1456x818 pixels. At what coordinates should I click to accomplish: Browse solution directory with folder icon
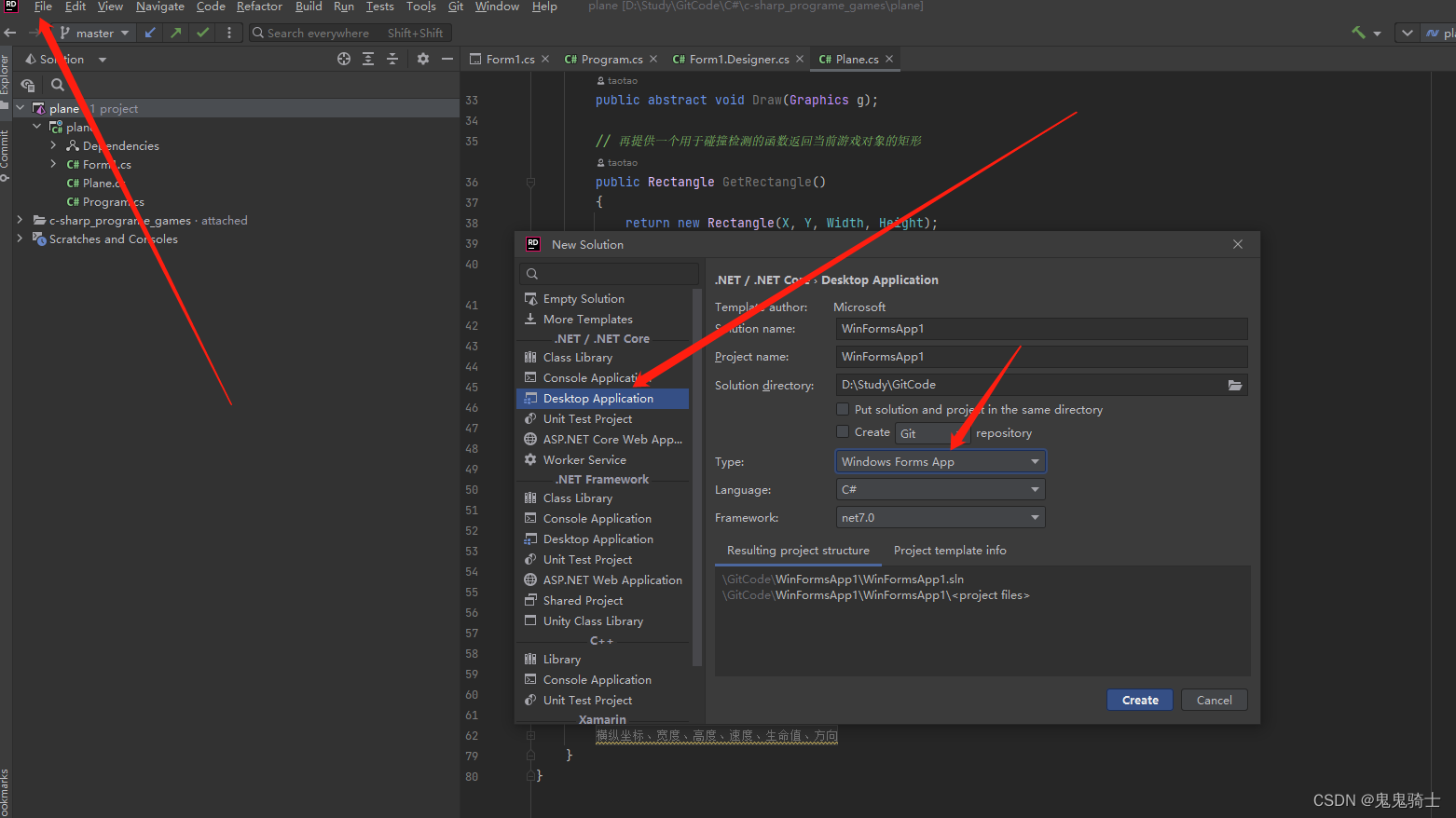(1235, 385)
